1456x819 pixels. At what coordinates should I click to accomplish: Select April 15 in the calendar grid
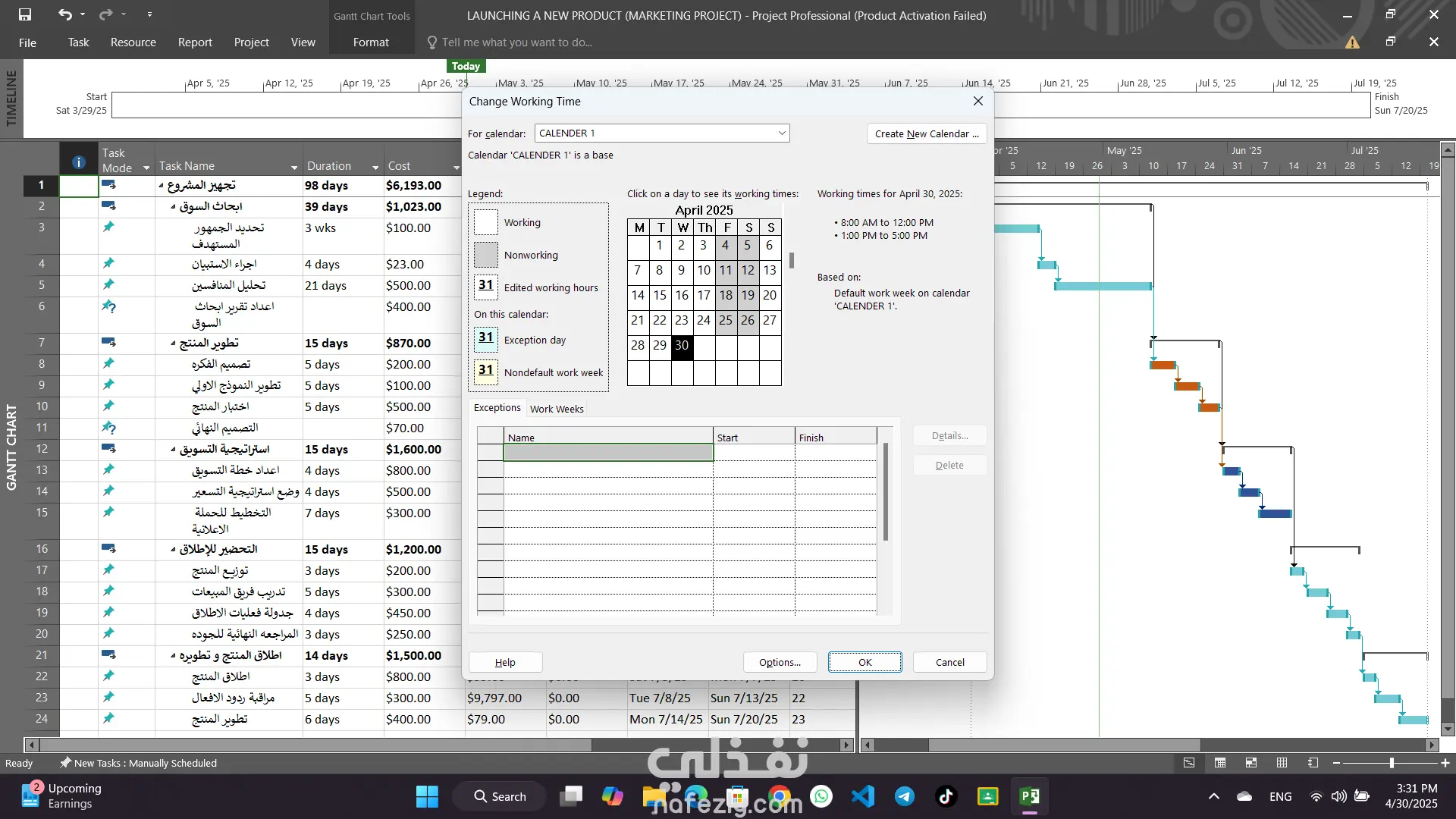click(660, 296)
